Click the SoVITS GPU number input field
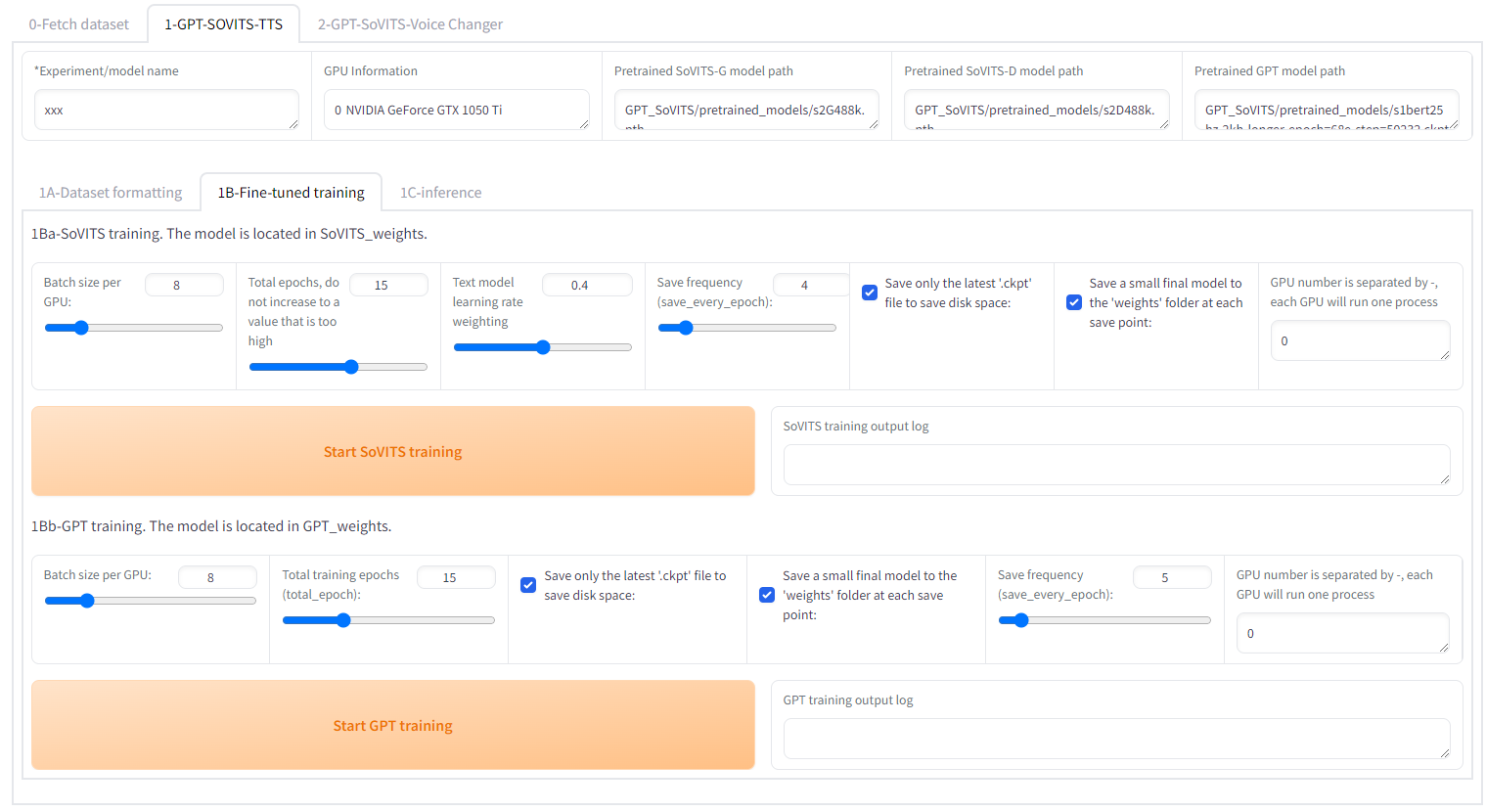 1359,340
